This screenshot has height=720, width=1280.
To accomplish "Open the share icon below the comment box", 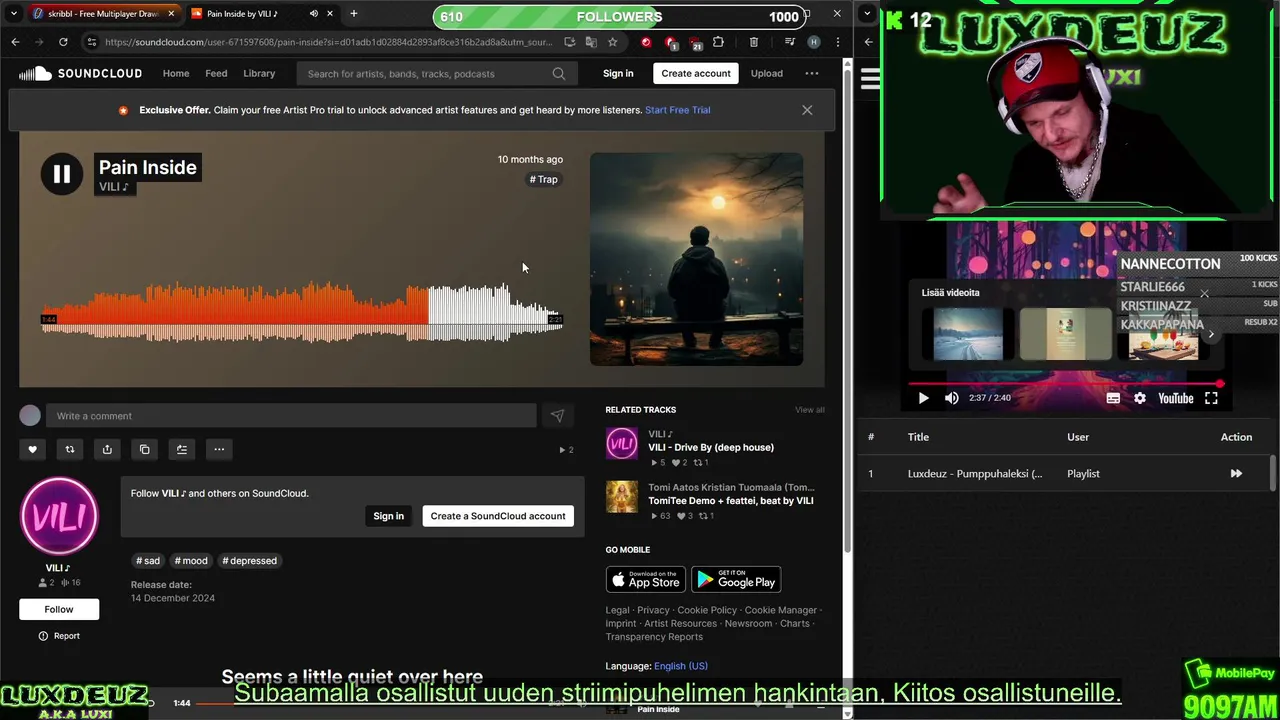I will tap(107, 449).
